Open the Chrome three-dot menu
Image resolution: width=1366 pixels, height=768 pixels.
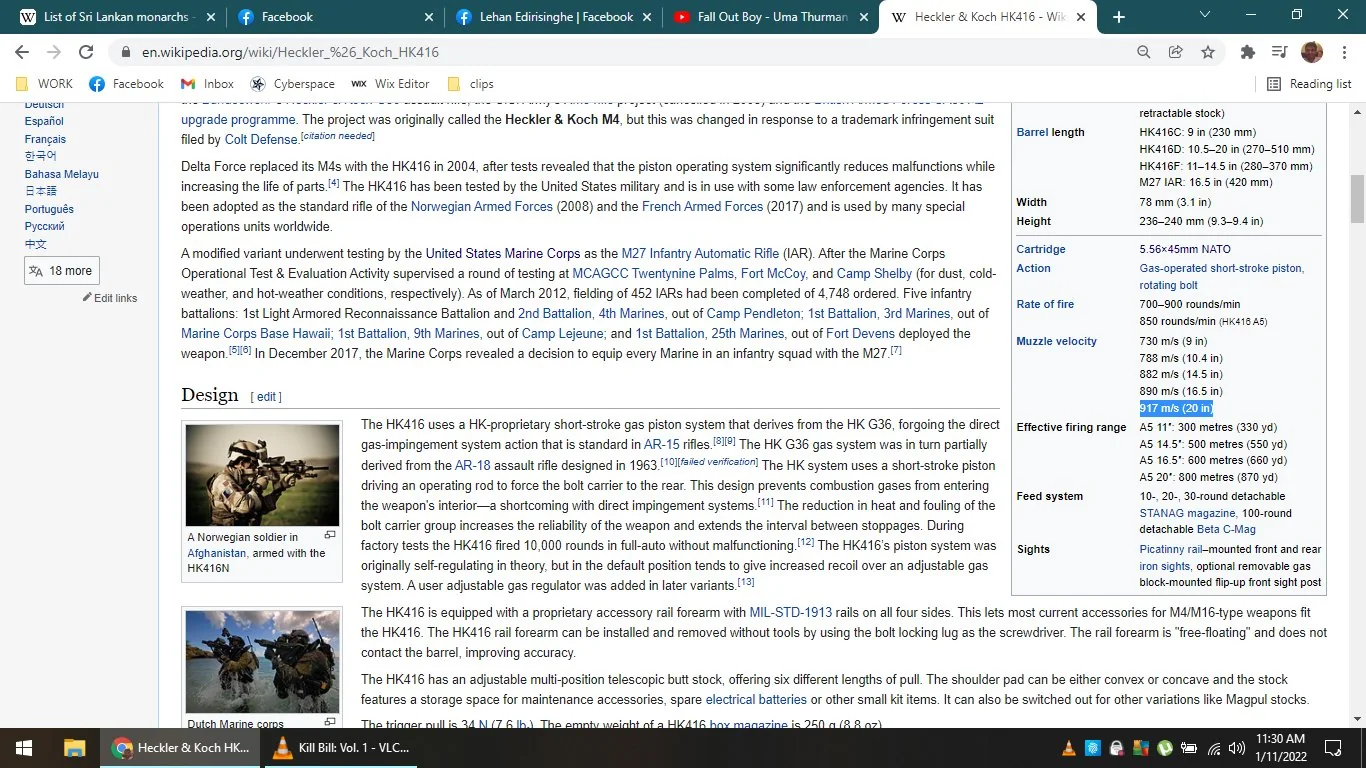tap(1343, 52)
